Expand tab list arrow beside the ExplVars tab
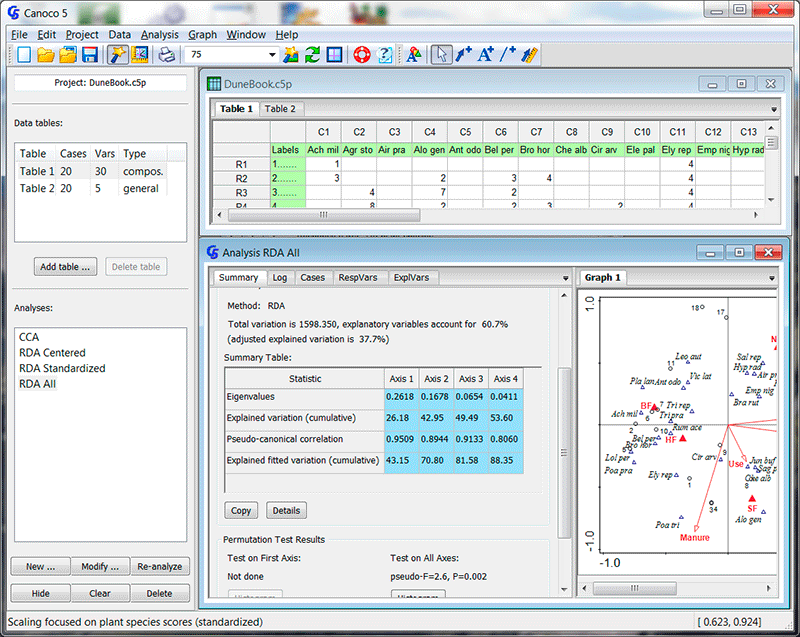The image size is (800, 637). (565, 278)
